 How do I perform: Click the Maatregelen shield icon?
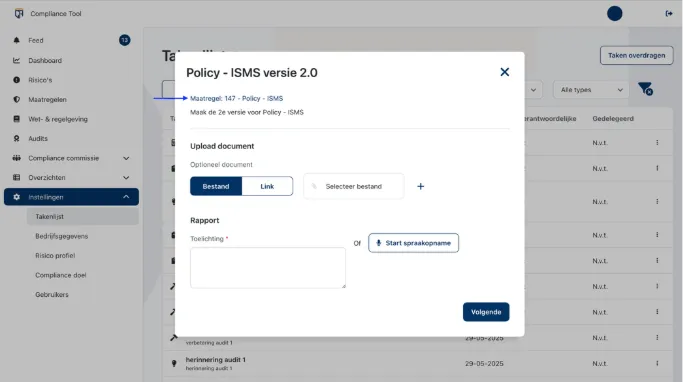(17, 99)
